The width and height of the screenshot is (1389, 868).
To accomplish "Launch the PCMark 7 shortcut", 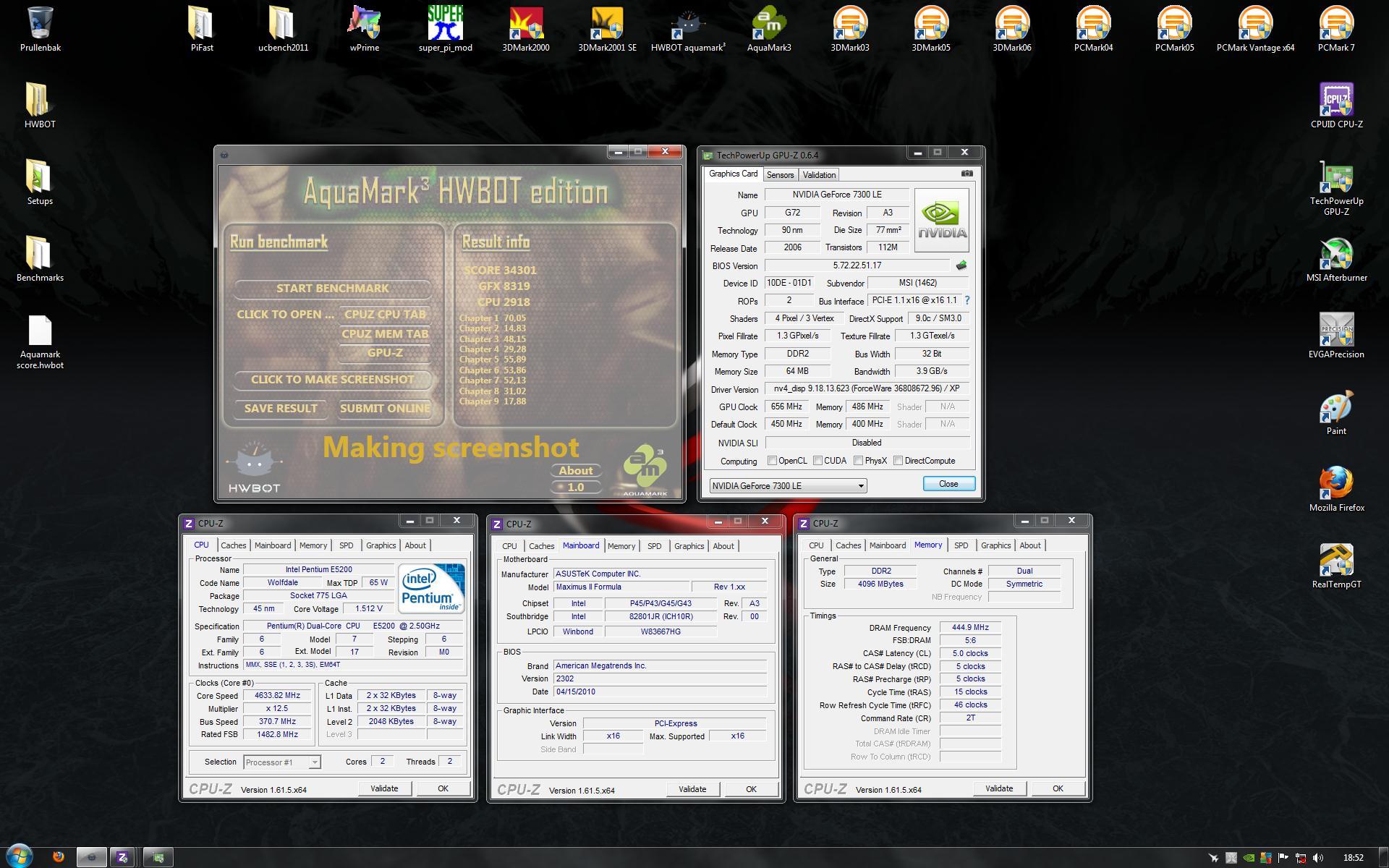I will (x=1336, y=29).
